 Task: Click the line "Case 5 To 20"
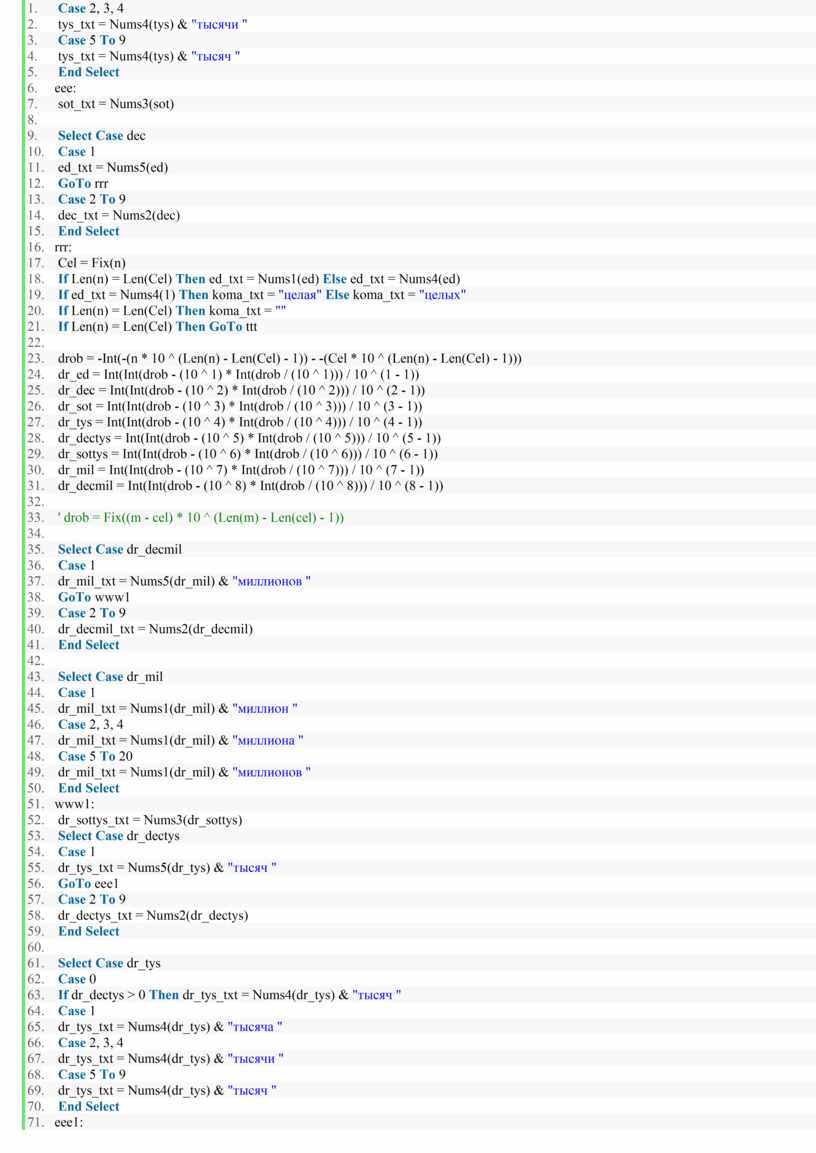[x=95, y=757]
